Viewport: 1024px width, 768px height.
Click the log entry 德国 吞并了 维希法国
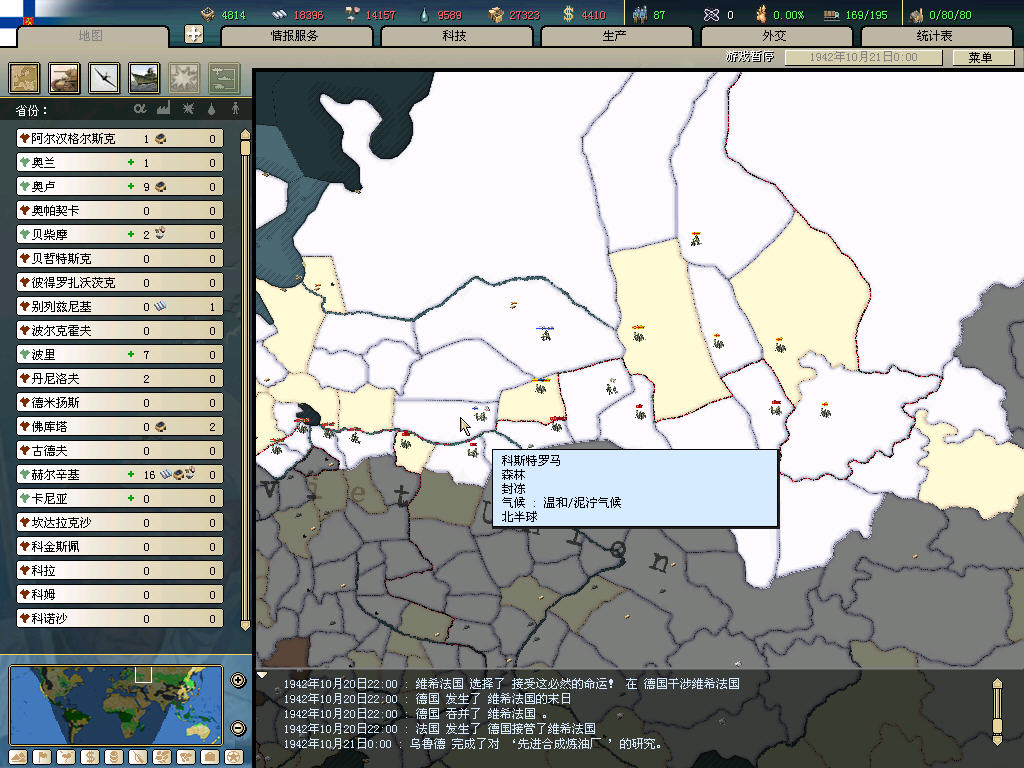pos(415,714)
